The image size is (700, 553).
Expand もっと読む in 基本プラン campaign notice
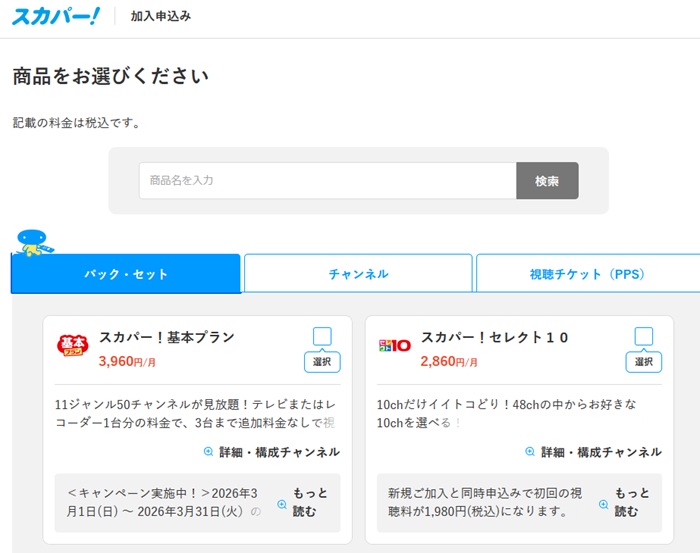308,503
